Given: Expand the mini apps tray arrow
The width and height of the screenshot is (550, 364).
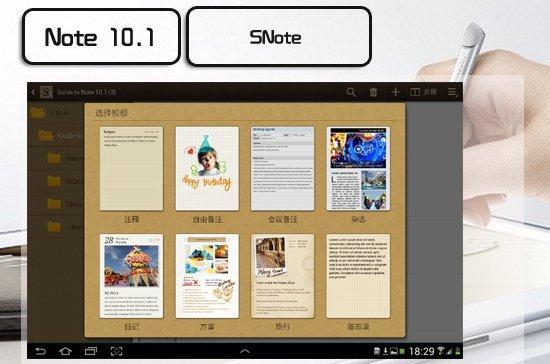Looking at the screenshot, I should tap(245, 351).
